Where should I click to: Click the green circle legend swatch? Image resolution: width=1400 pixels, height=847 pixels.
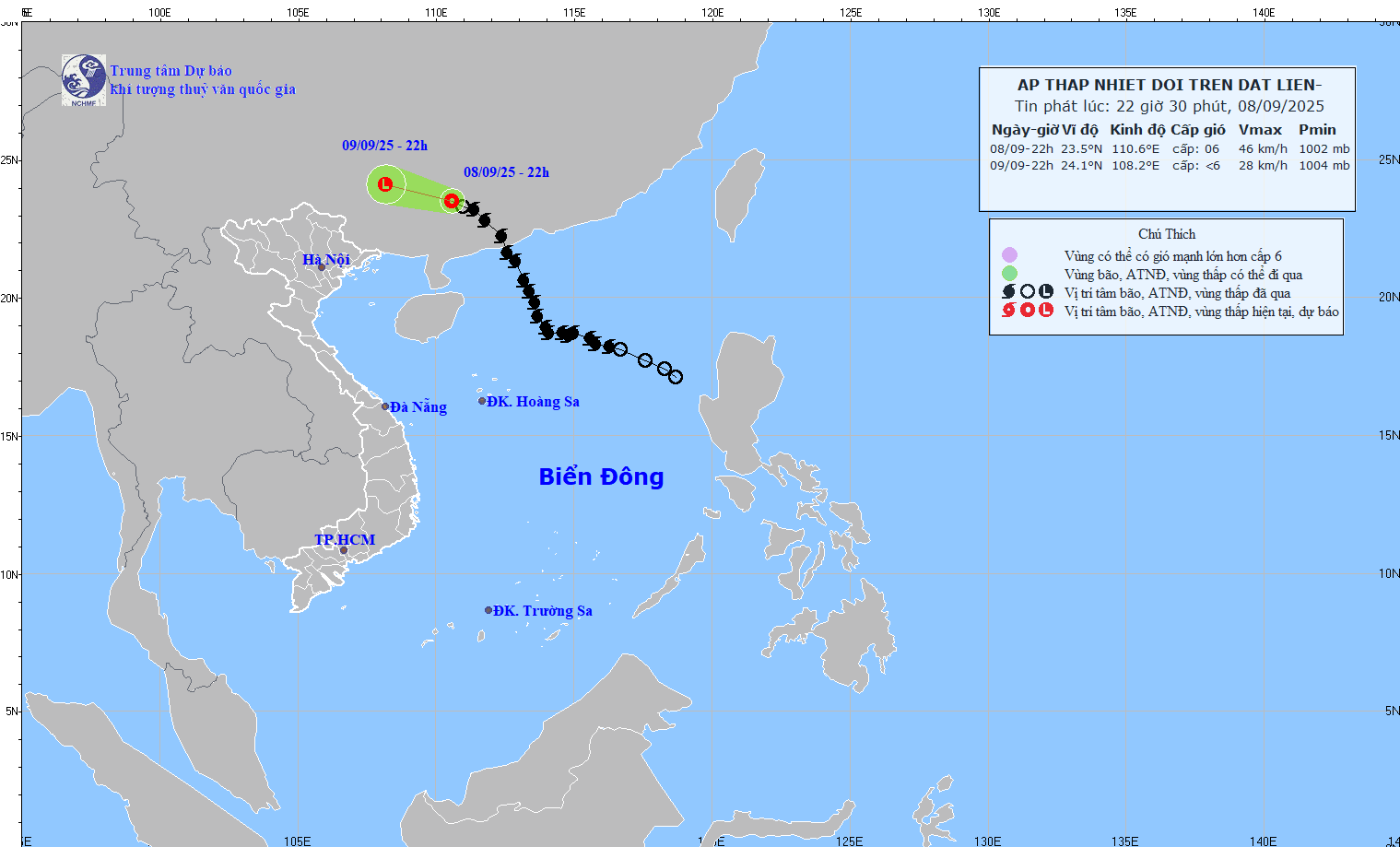click(1009, 274)
